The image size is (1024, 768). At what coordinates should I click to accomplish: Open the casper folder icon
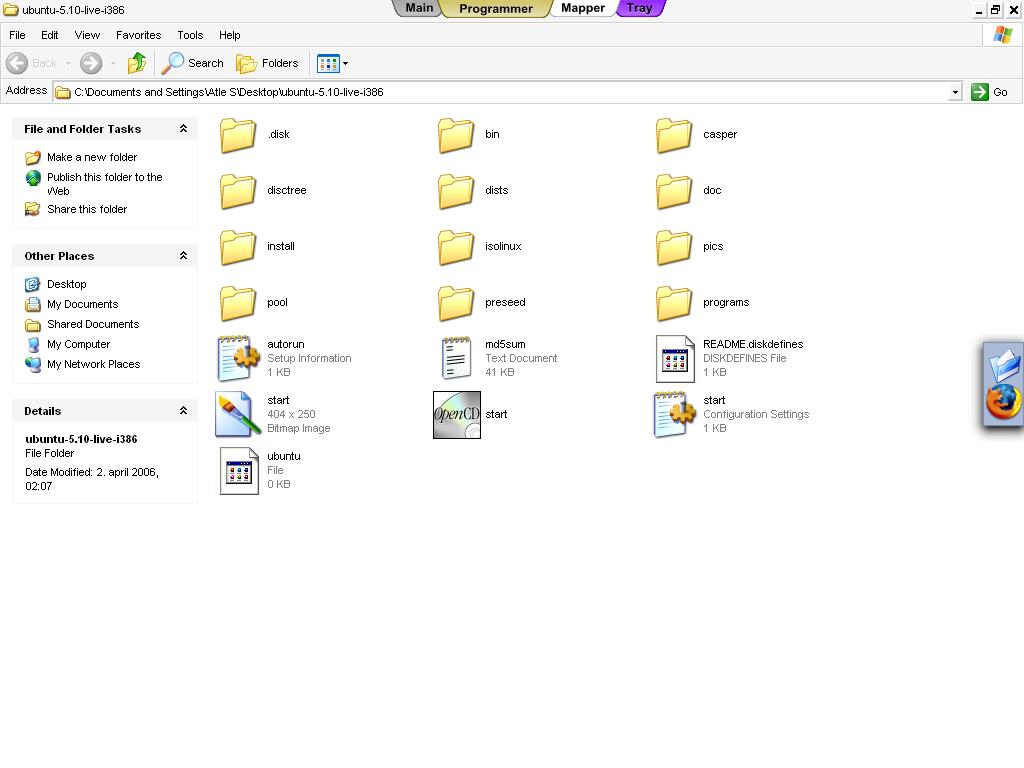(x=674, y=135)
